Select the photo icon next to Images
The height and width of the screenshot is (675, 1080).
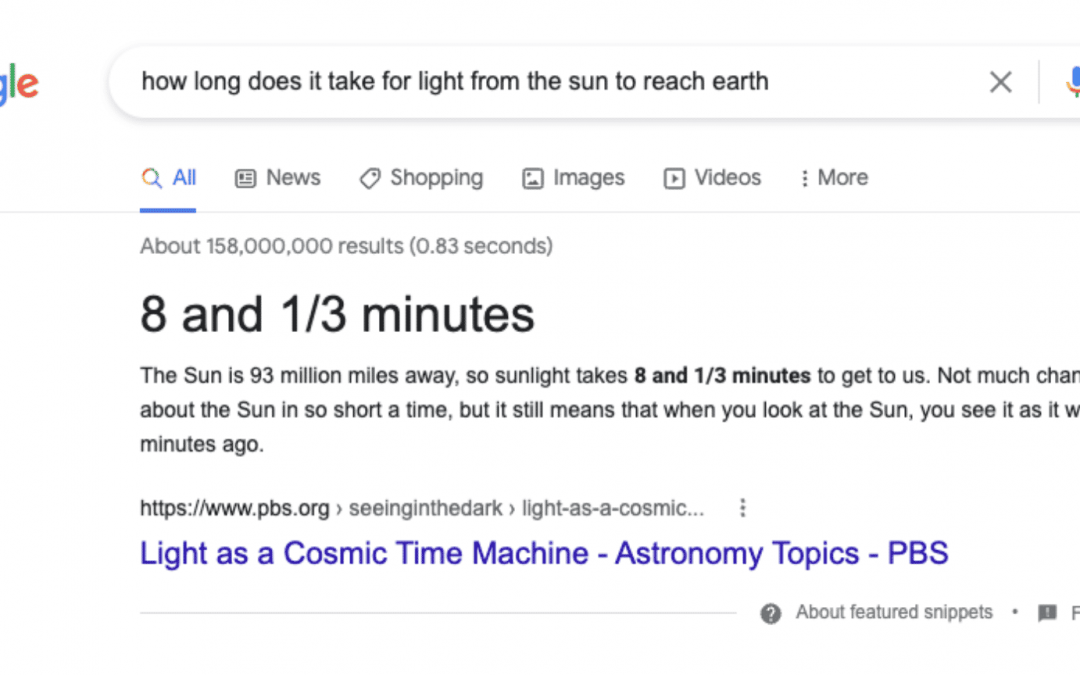click(532, 177)
